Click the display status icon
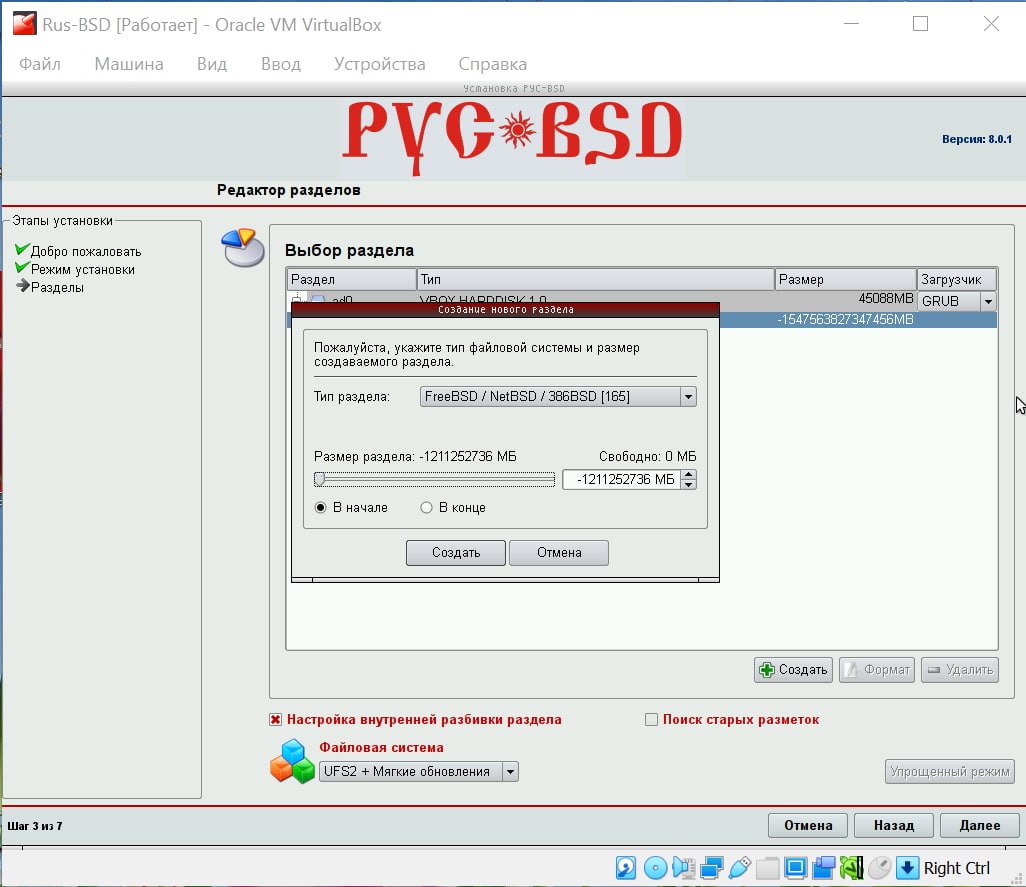1026x887 pixels. point(796,868)
